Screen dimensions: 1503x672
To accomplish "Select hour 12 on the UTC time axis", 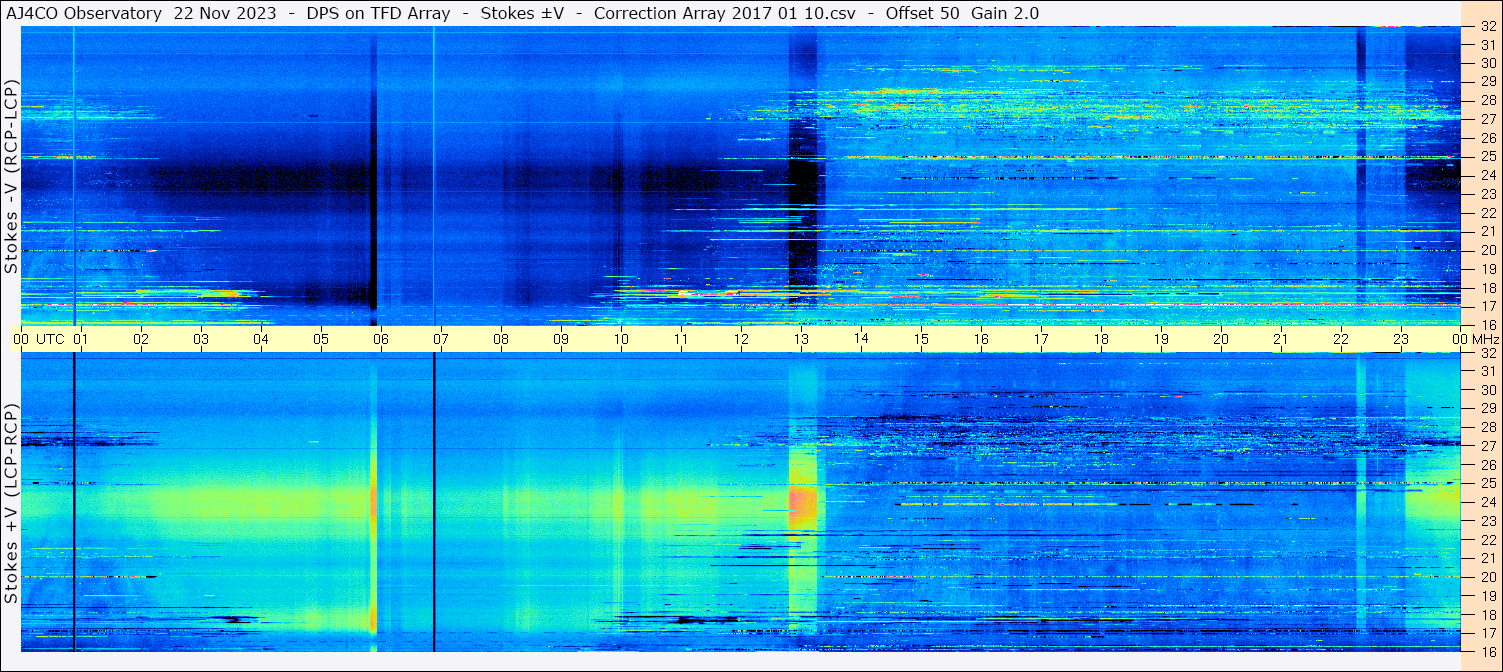I will click(x=741, y=339).
